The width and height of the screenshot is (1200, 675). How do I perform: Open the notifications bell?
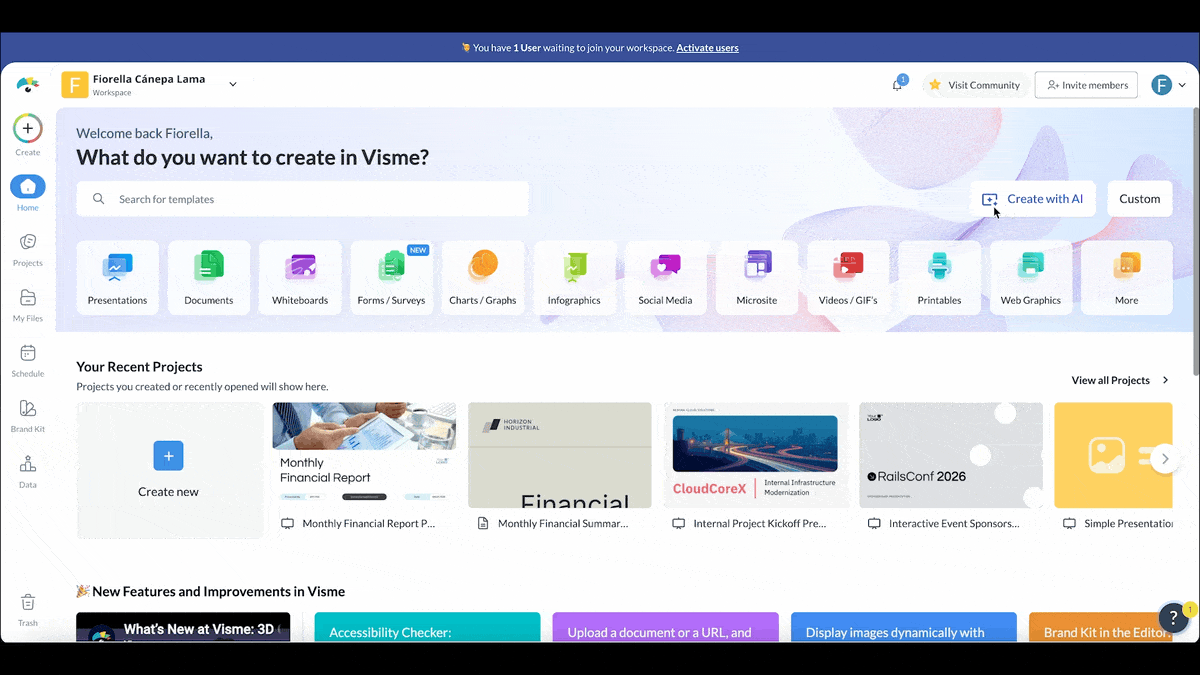coord(898,85)
